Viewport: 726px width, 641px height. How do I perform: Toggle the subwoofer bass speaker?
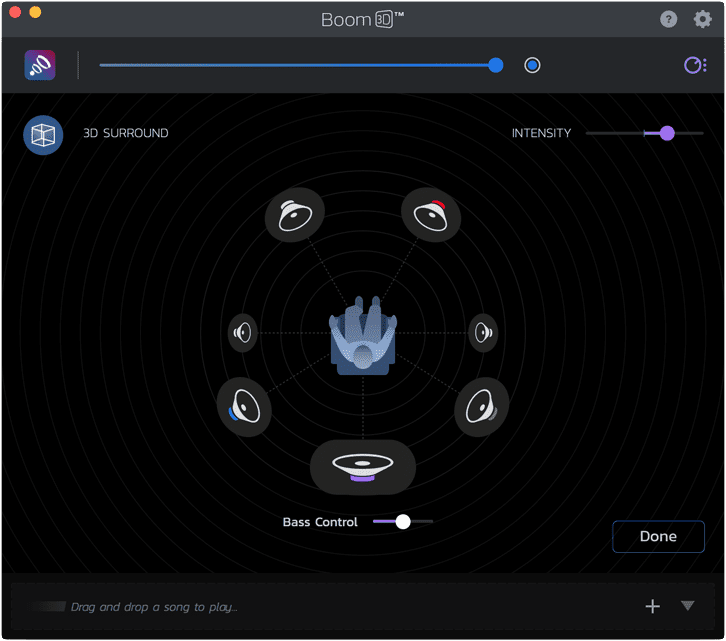point(363,467)
